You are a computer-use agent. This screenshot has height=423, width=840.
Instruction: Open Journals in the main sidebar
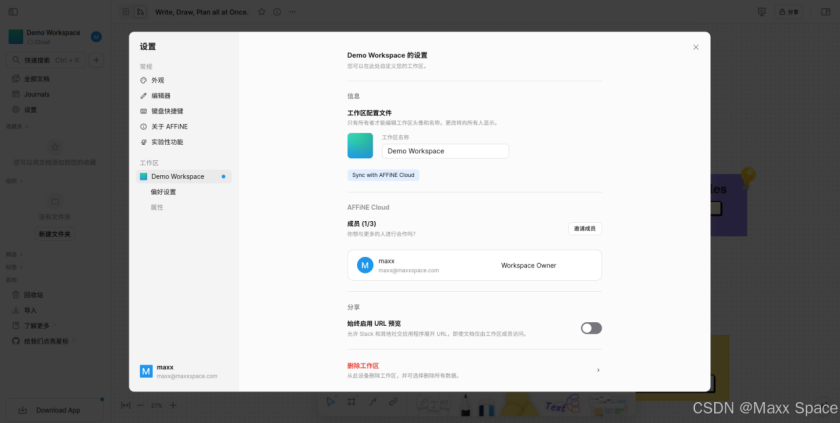[x=55, y=94]
